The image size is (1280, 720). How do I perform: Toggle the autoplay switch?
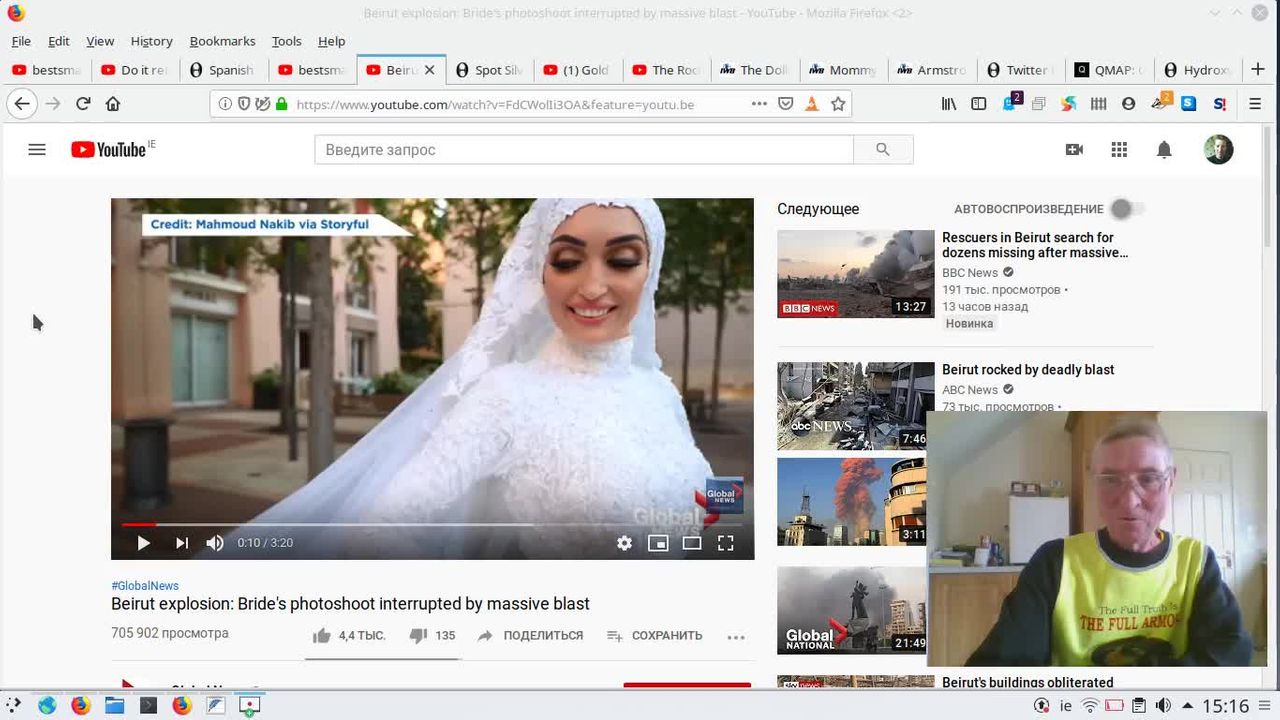(x=1126, y=209)
